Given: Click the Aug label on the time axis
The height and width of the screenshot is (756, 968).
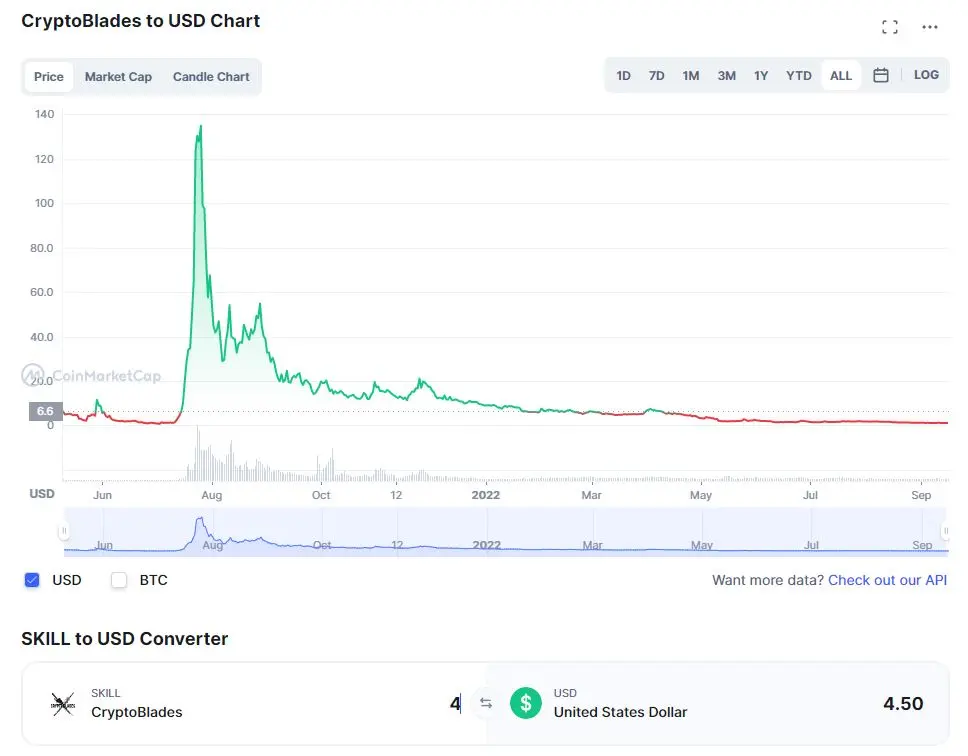Looking at the screenshot, I should pos(212,495).
